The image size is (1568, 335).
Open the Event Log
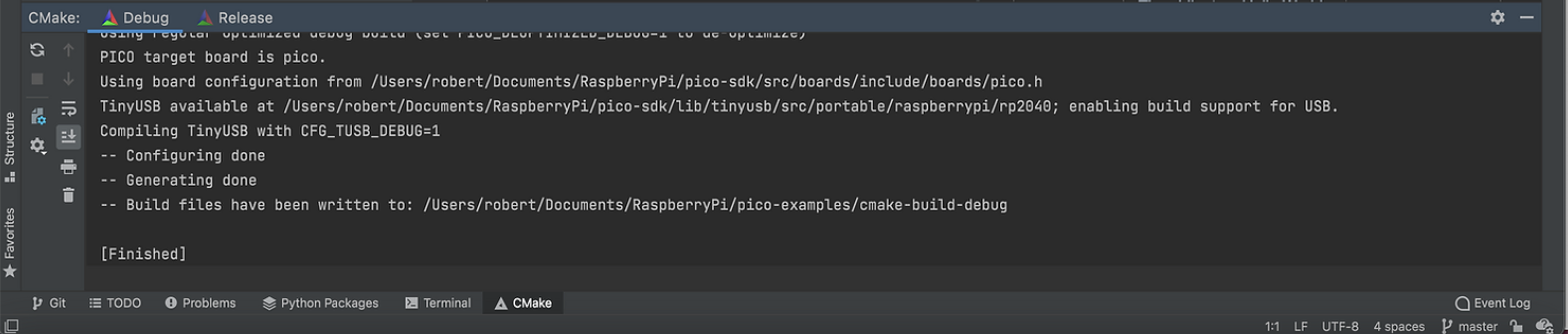(x=1492, y=303)
